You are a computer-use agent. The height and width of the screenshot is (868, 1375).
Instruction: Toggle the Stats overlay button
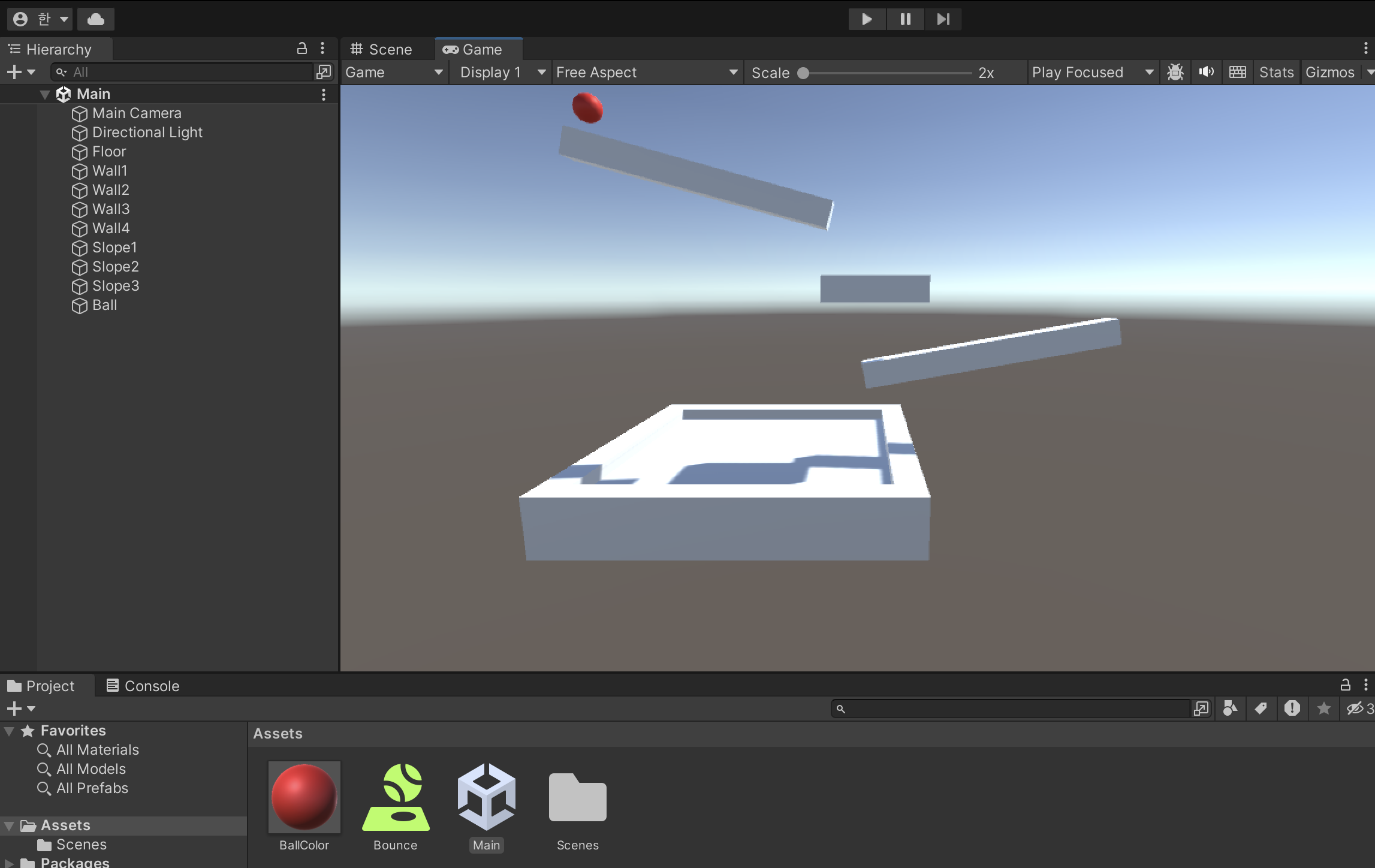[1276, 73]
